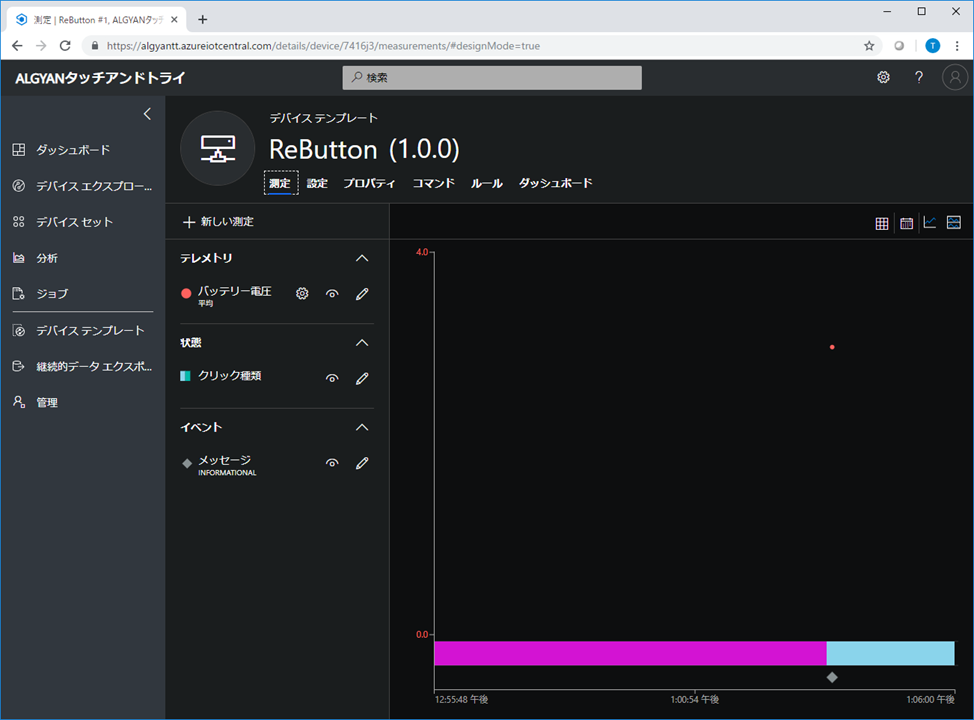Open the Chrome menu three dots

click(957, 45)
